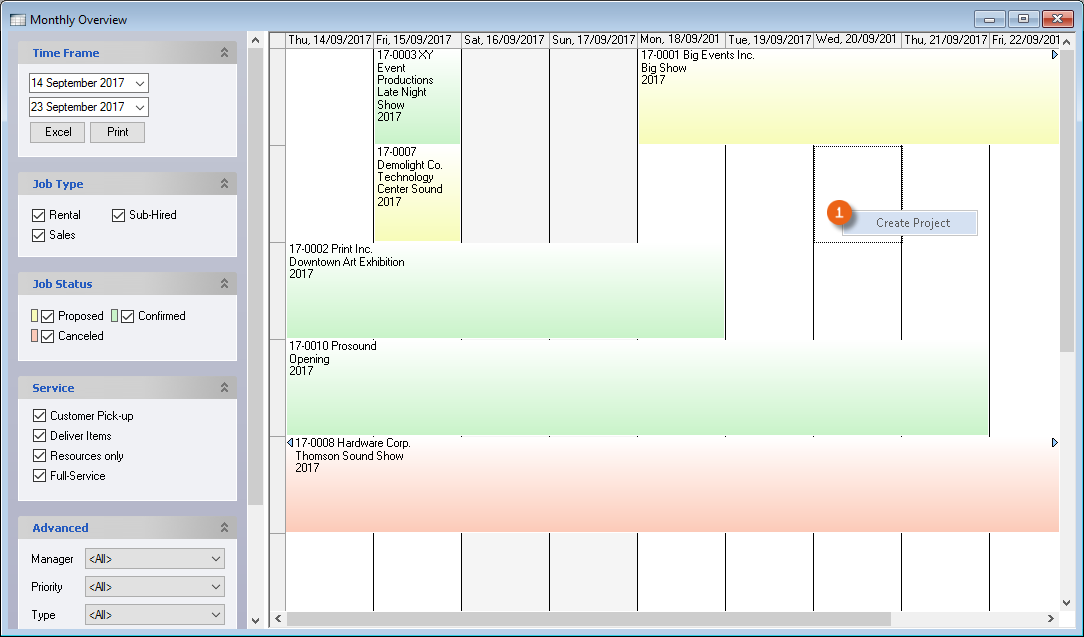Click right arrow on Hardware Corp. project

point(1054,443)
